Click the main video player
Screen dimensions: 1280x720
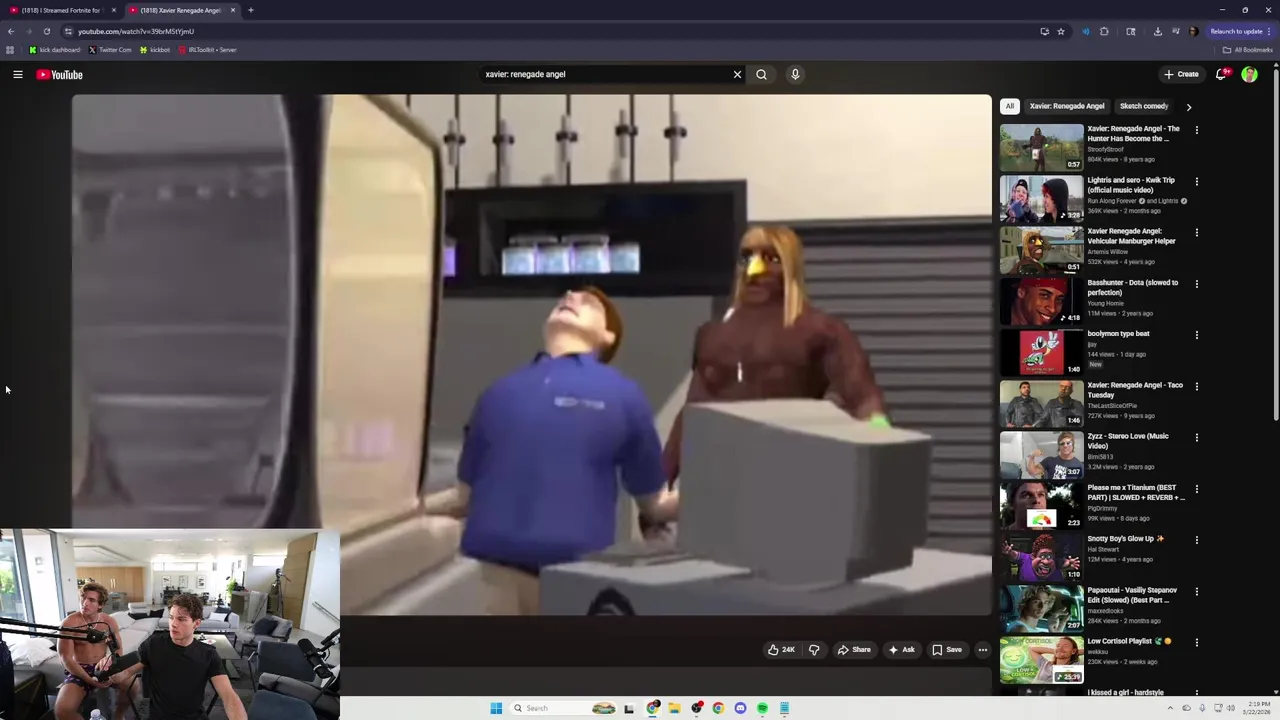(x=531, y=355)
